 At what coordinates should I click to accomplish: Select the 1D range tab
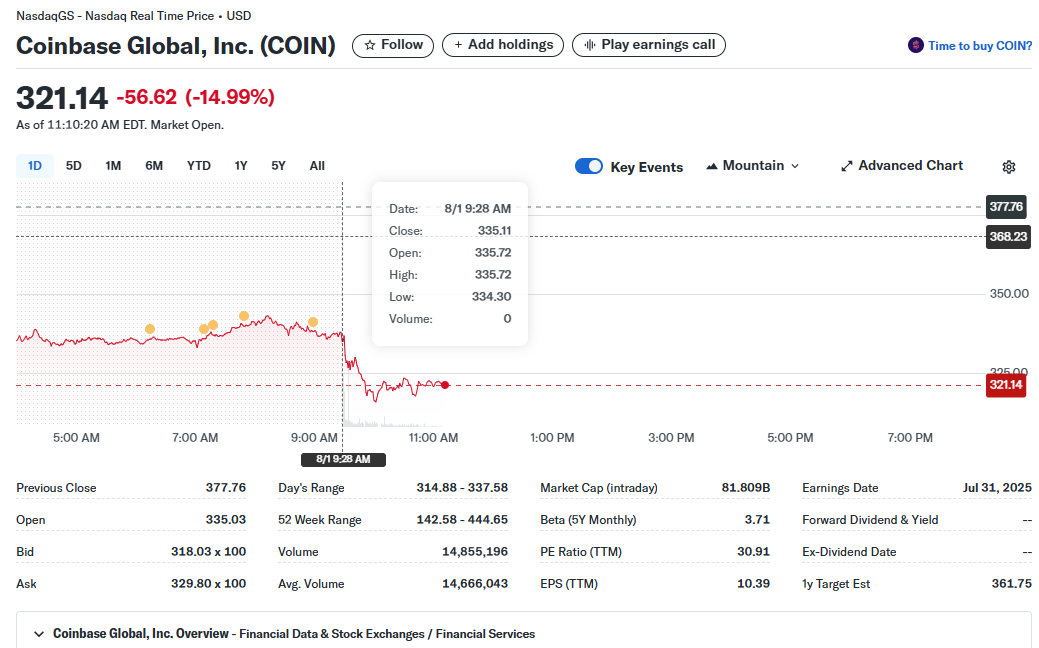tap(34, 166)
